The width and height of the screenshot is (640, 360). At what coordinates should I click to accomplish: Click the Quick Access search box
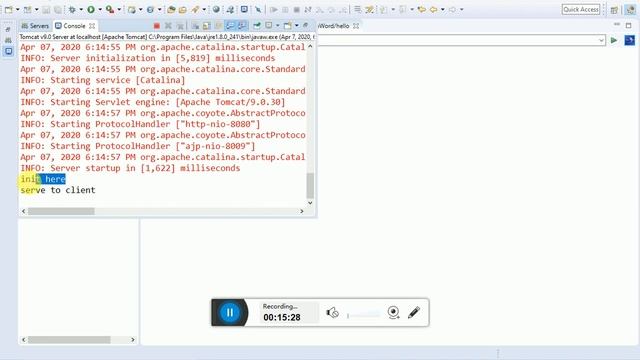[x=581, y=9]
